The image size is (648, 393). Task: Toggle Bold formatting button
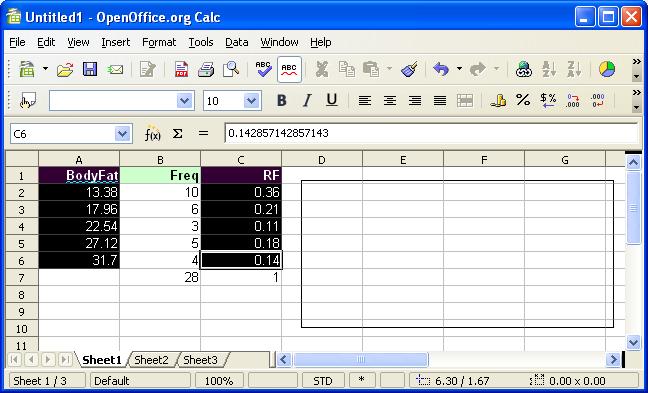click(282, 100)
